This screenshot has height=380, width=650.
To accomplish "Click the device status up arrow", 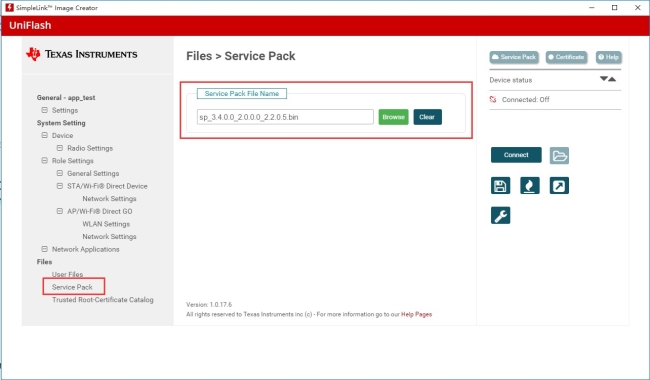I will point(612,79).
